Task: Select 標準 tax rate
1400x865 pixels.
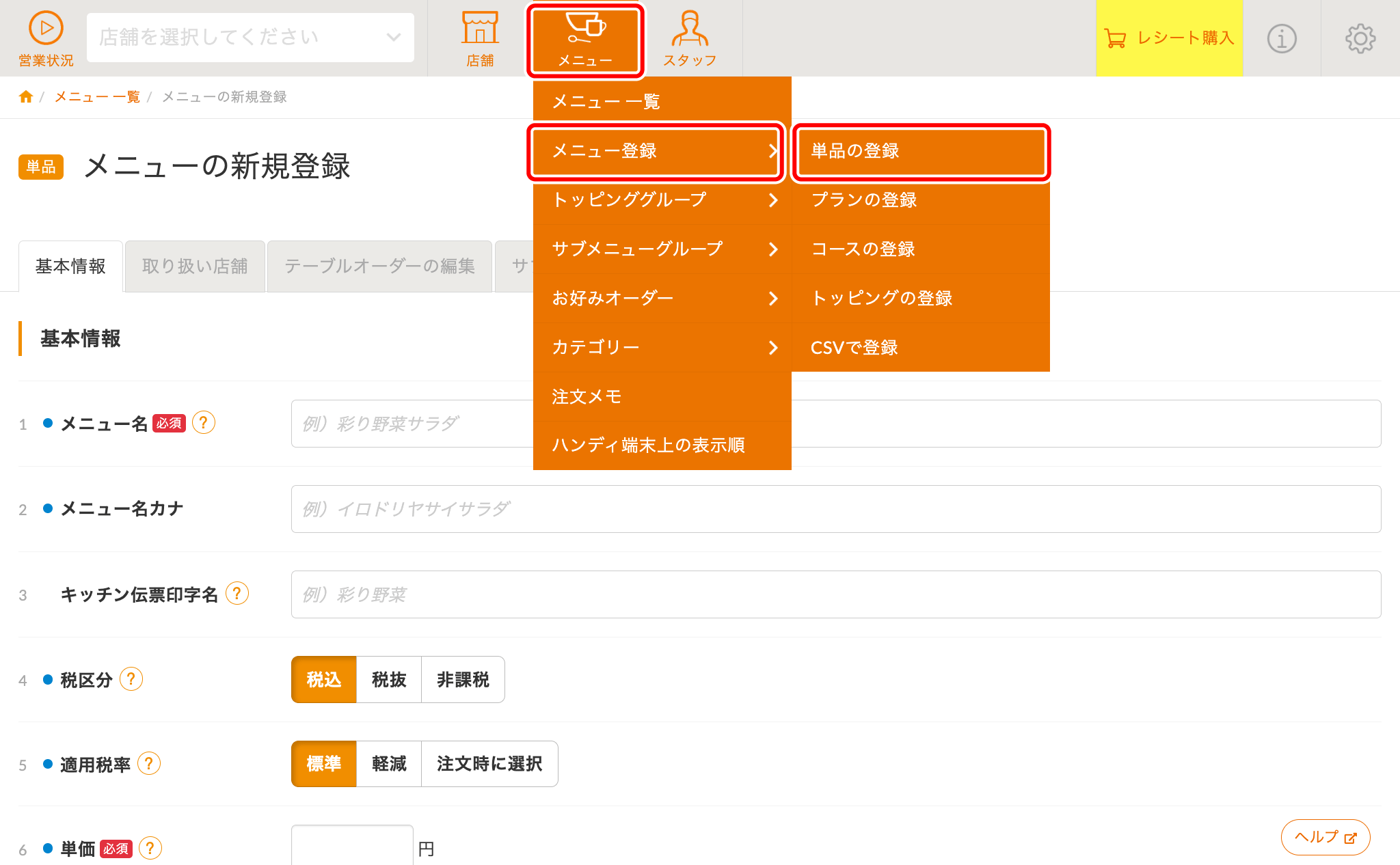Action: point(324,764)
